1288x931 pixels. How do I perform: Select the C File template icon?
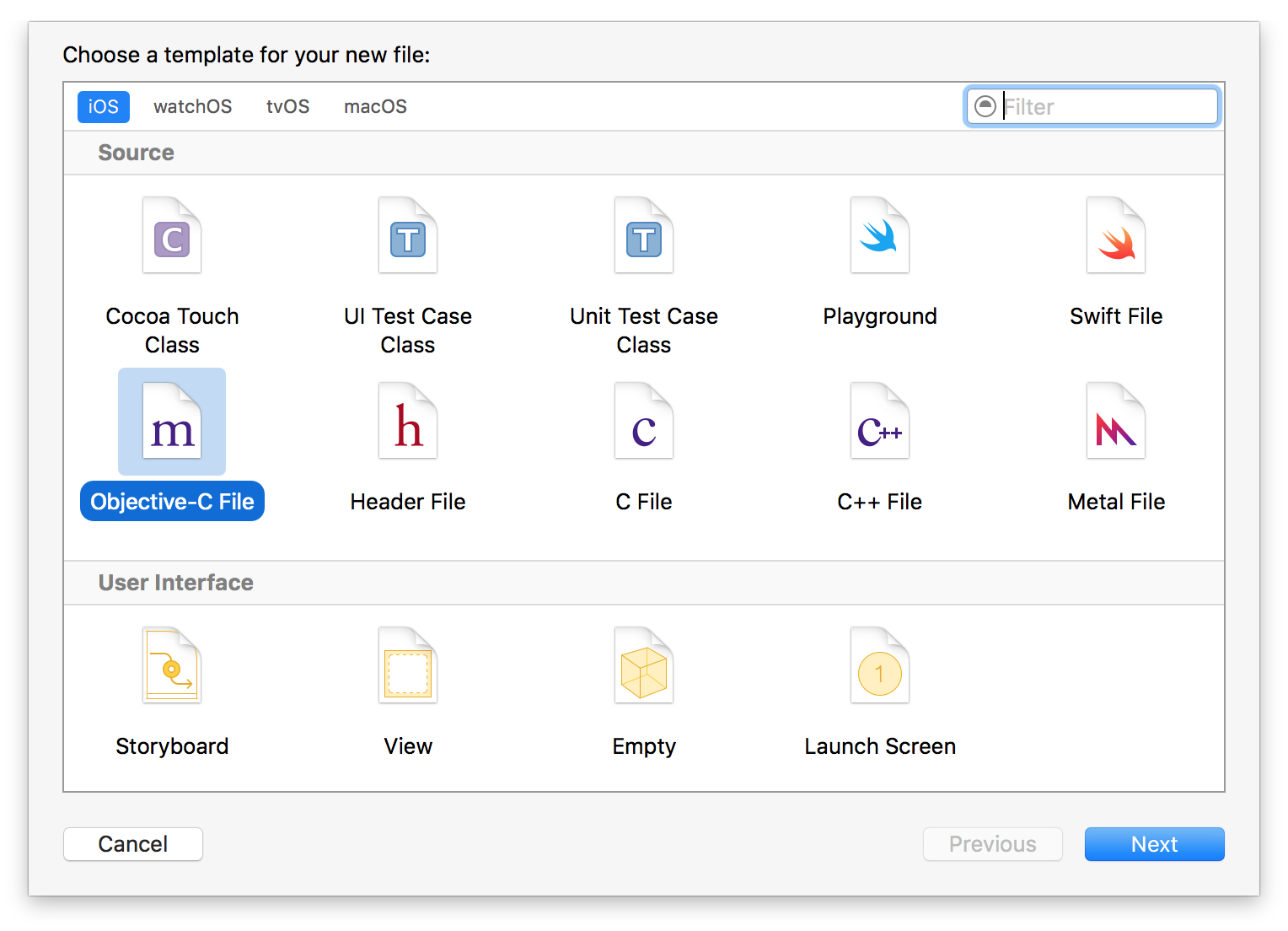click(644, 421)
